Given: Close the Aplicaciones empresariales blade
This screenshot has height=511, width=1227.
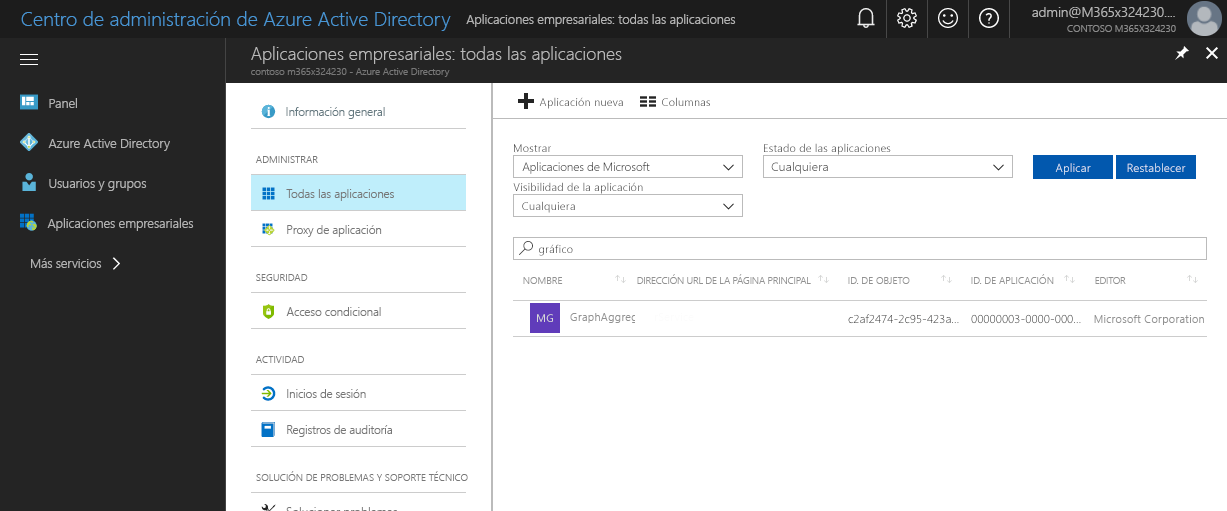Looking at the screenshot, I should point(1212,54).
